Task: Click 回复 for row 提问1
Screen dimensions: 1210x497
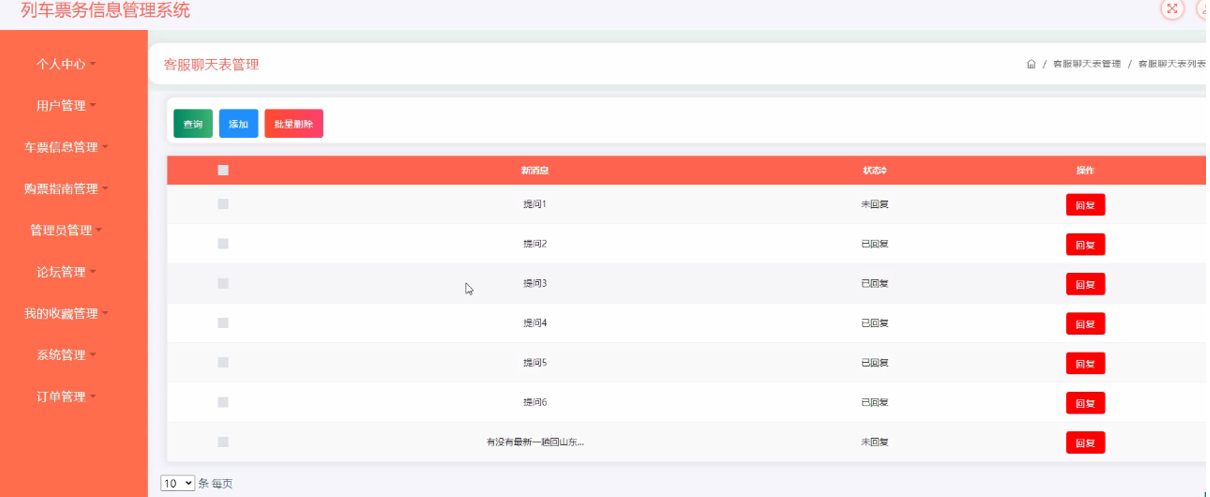Action: coord(1085,205)
